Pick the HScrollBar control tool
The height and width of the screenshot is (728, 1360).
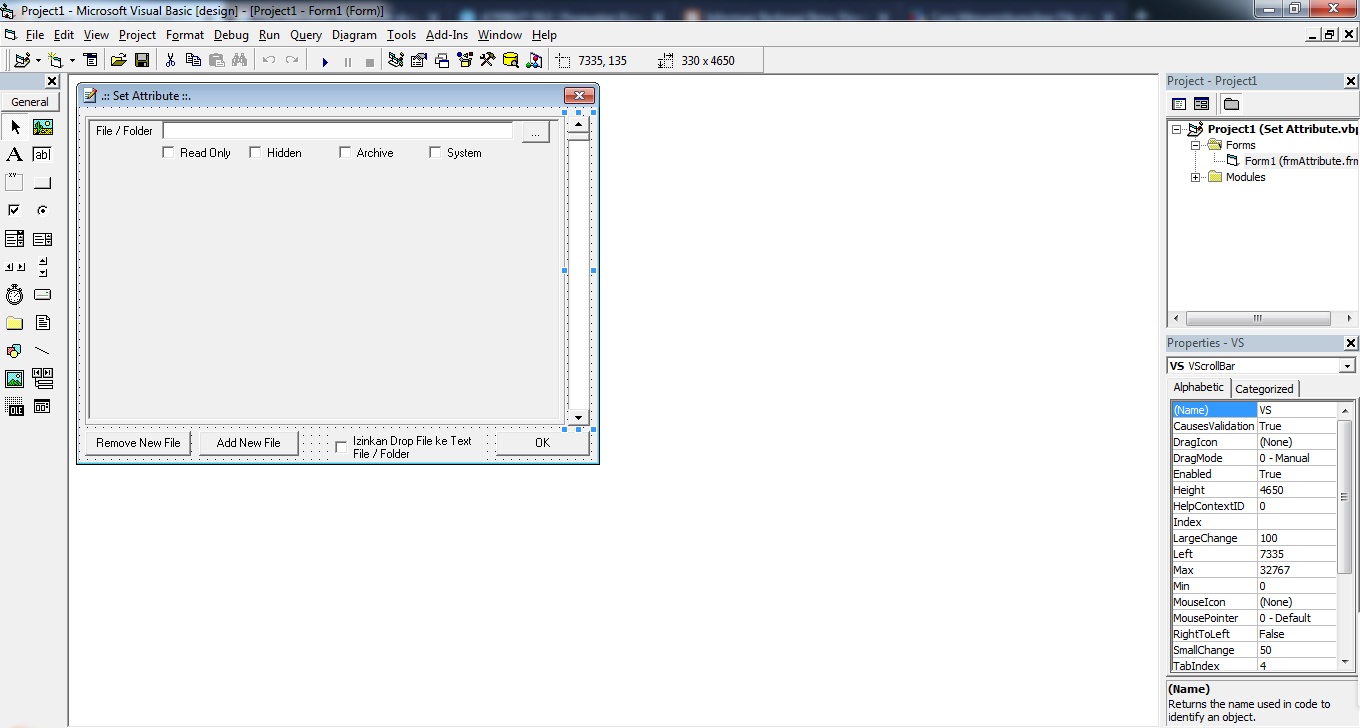pyautogui.click(x=15, y=267)
